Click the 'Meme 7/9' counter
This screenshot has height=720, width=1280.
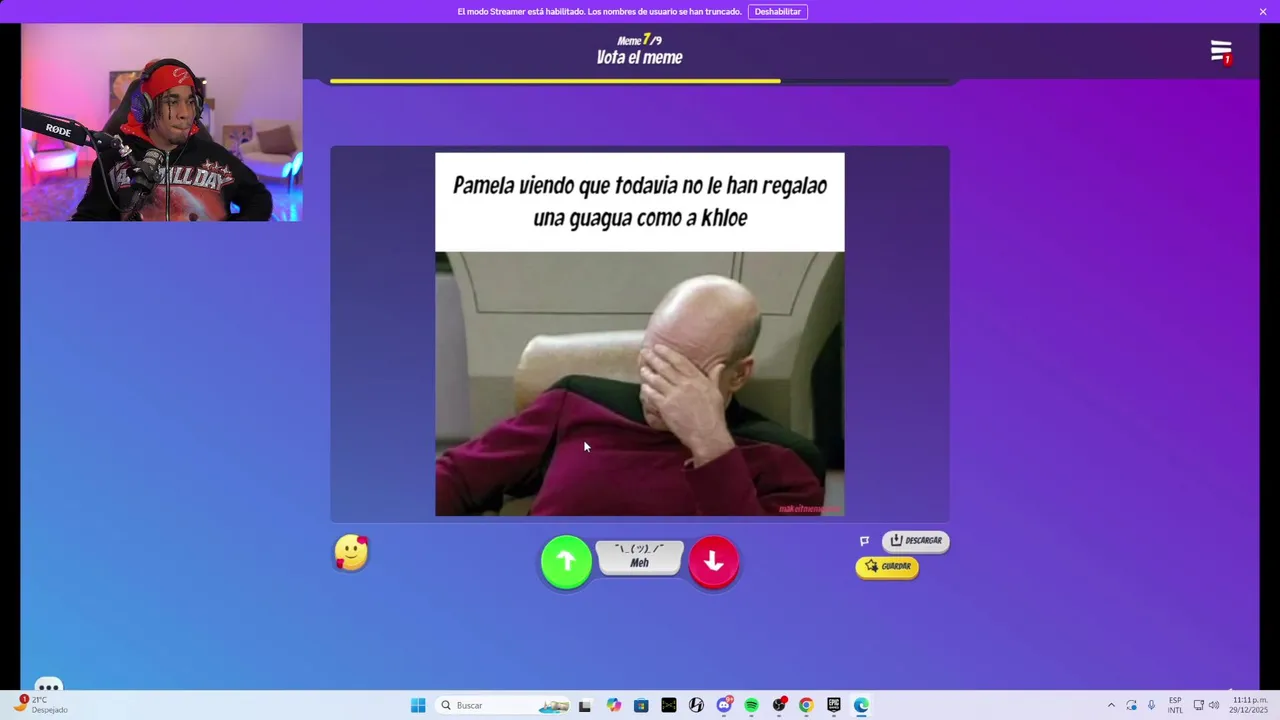pyautogui.click(x=640, y=40)
